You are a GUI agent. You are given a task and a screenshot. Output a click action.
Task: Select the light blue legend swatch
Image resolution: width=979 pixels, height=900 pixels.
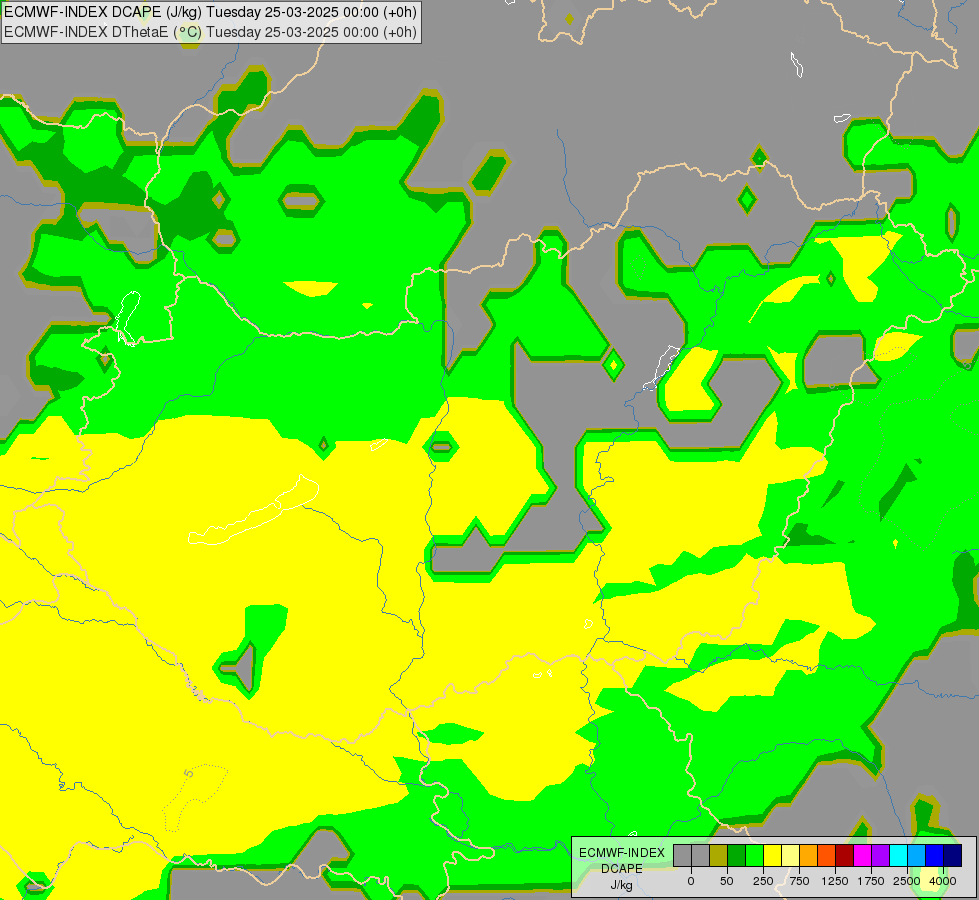click(x=917, y=855)
